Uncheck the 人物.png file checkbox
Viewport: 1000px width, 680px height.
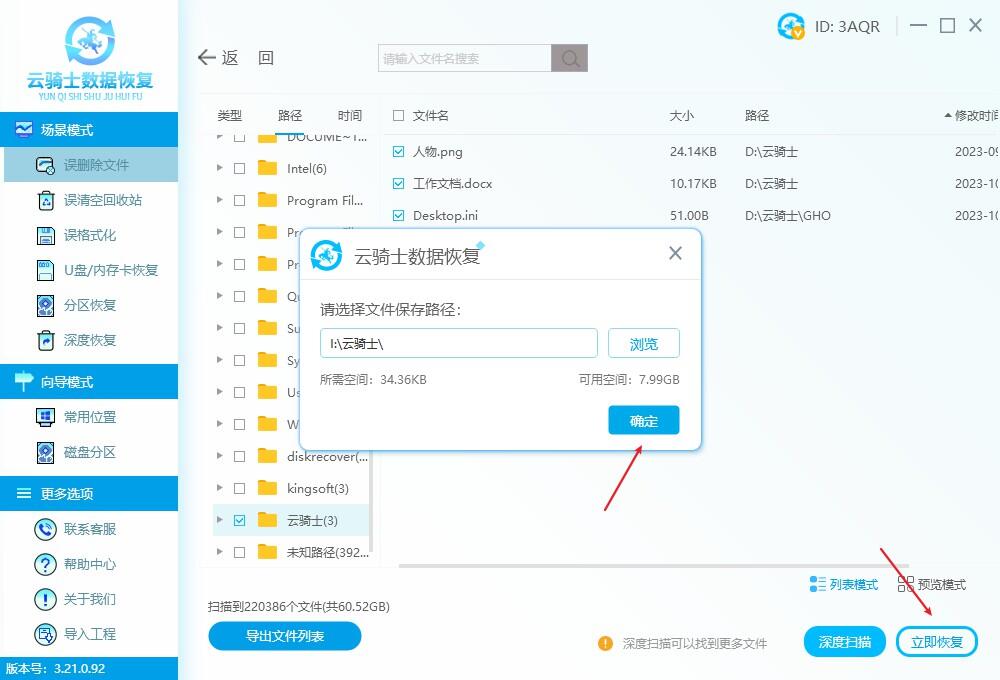[x=399, y=152]
